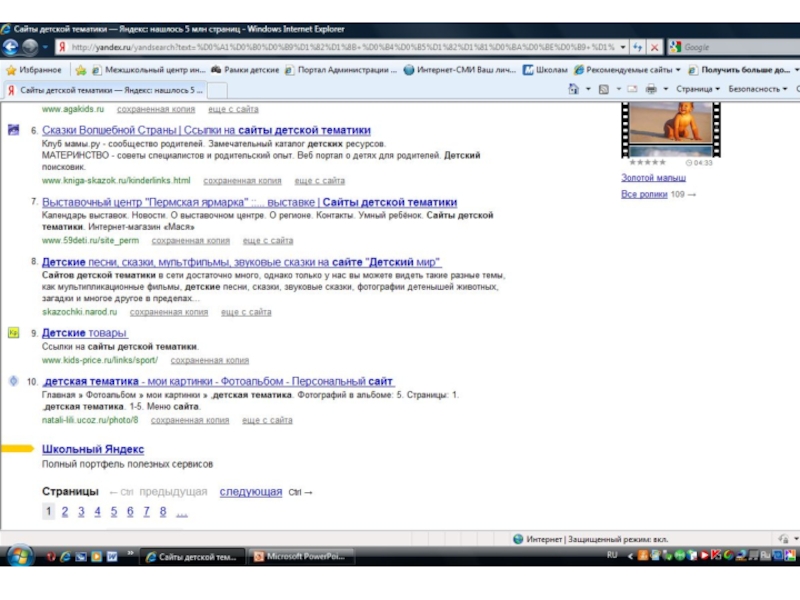Screen dimensions: 800x600
Task: Click in the Google search box
Action: [x=735, y=47]
